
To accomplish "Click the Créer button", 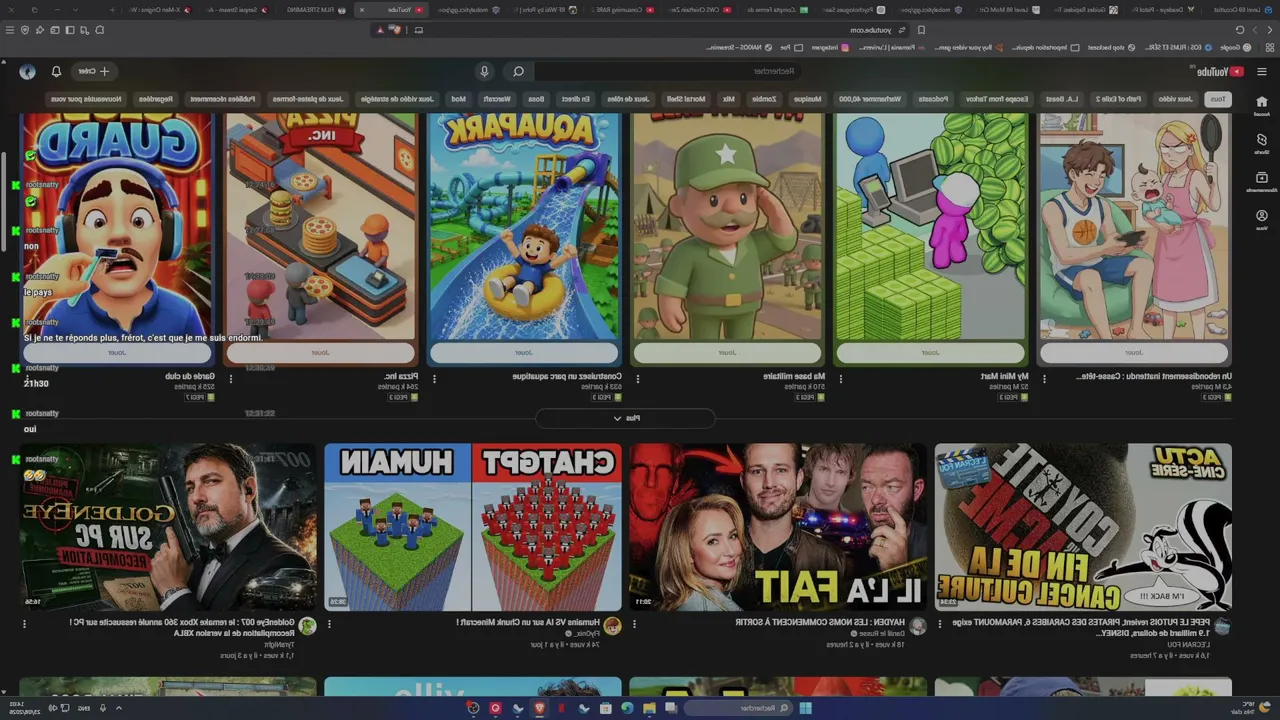I will tap(95, 72).
